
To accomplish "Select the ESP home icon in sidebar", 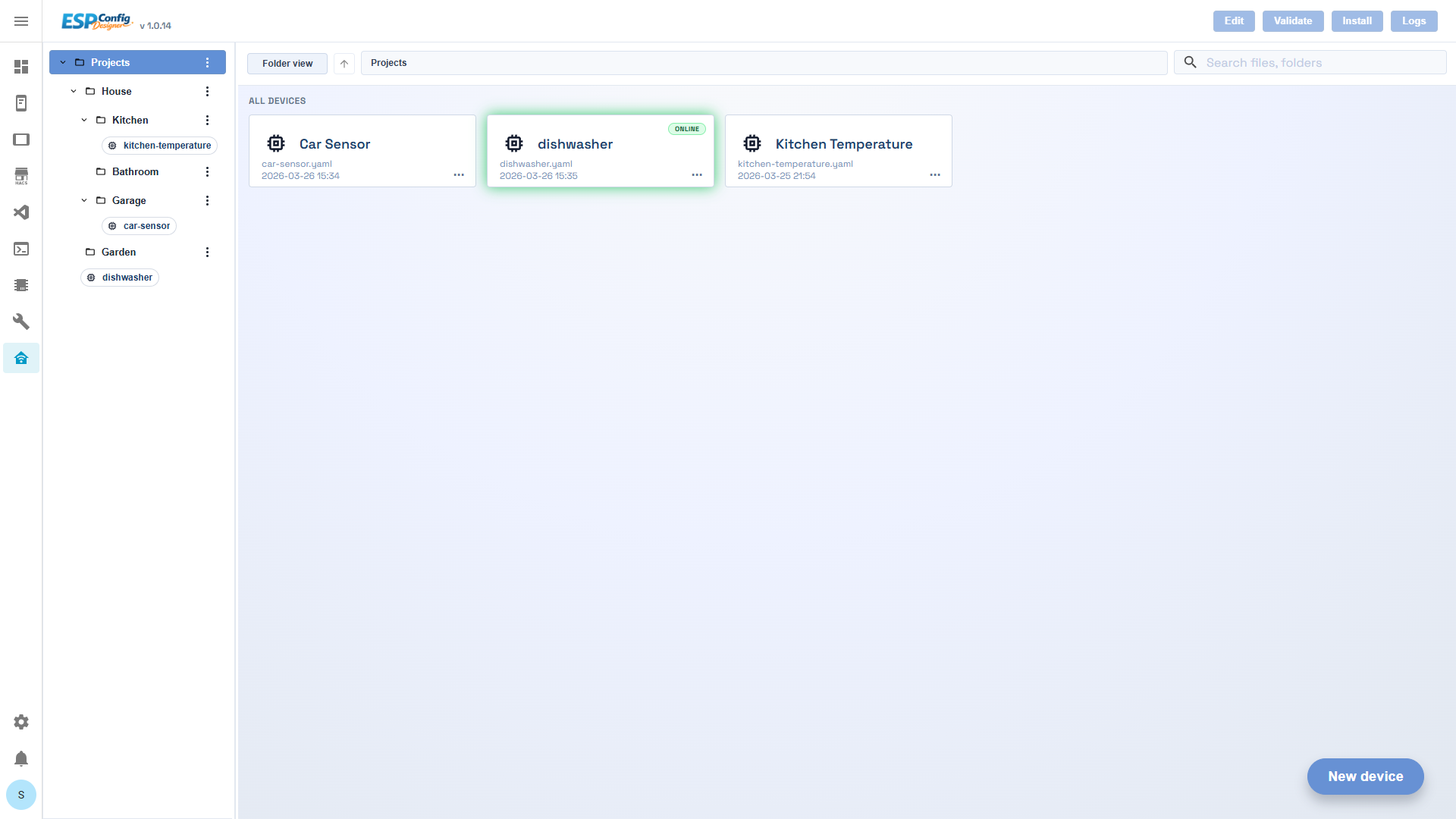I will point(21,358).
